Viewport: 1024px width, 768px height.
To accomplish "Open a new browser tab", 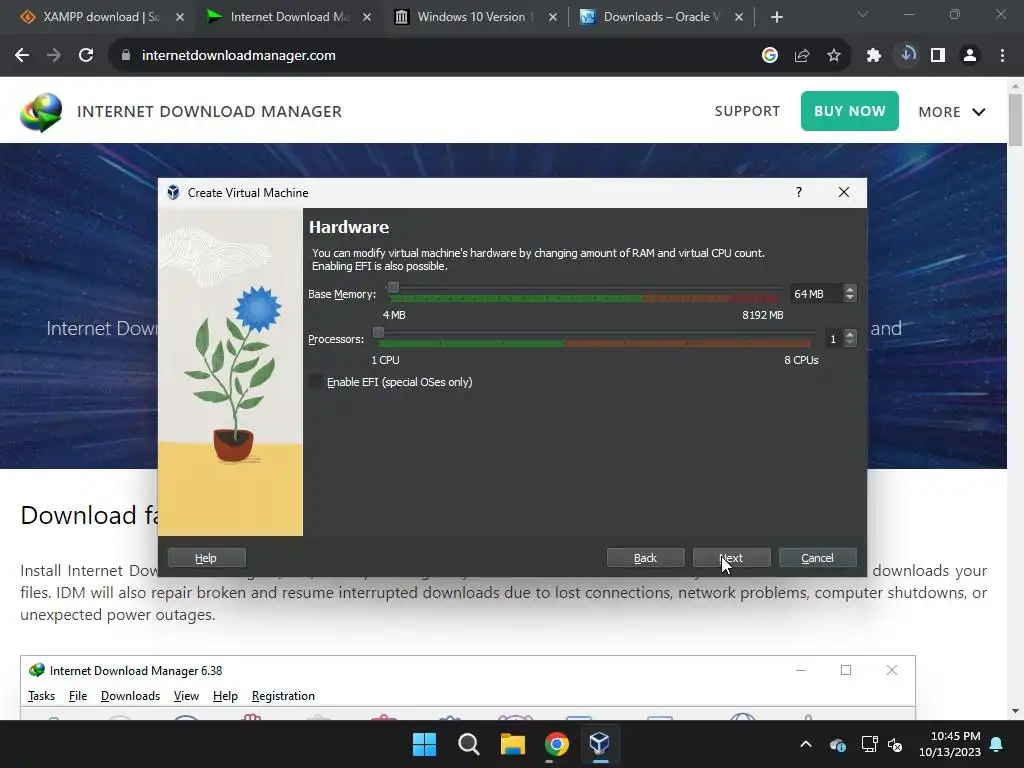I will [776, 17].
